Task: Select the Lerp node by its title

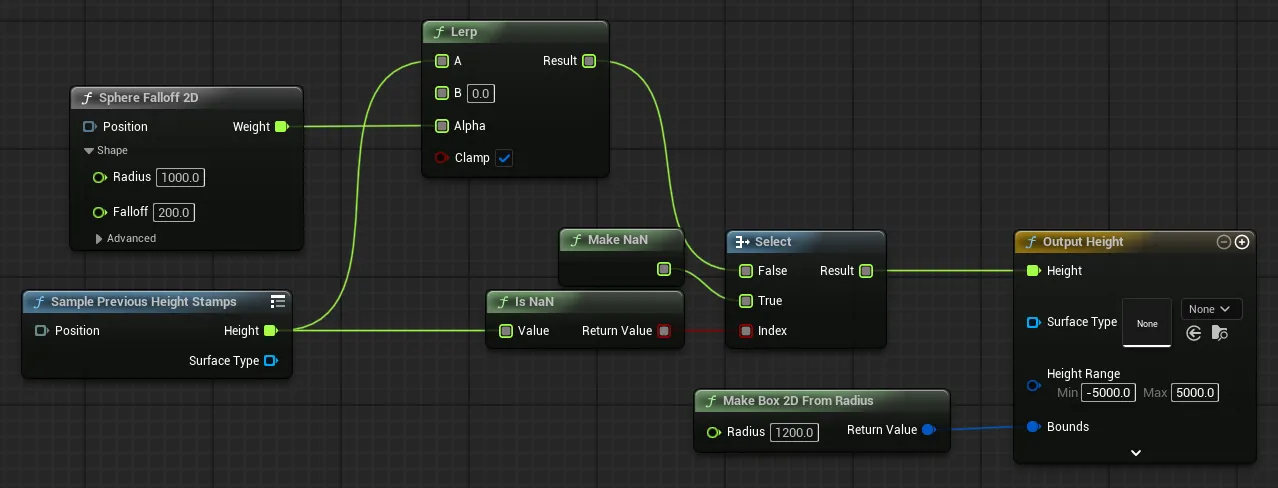Action: pyautogui.click(x=464, y=32)
